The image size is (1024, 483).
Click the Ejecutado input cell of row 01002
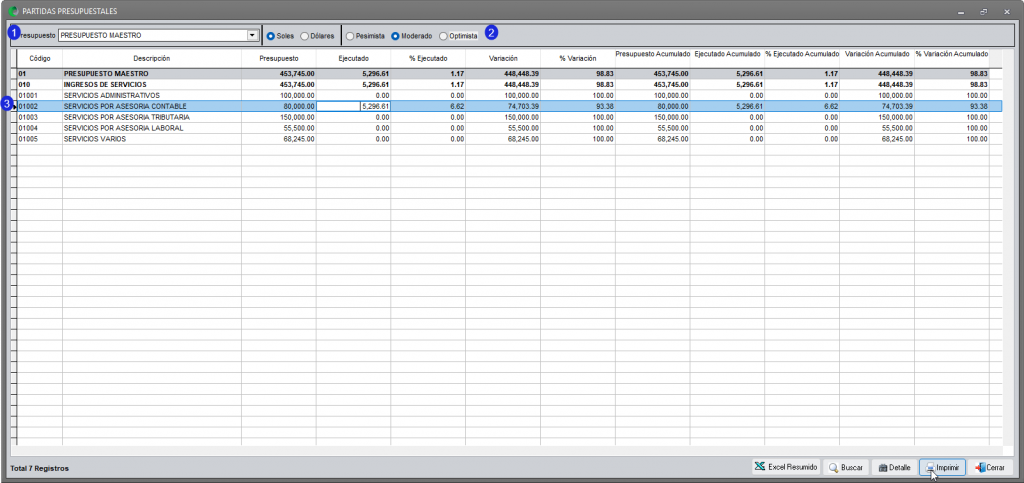pos(353,106)
